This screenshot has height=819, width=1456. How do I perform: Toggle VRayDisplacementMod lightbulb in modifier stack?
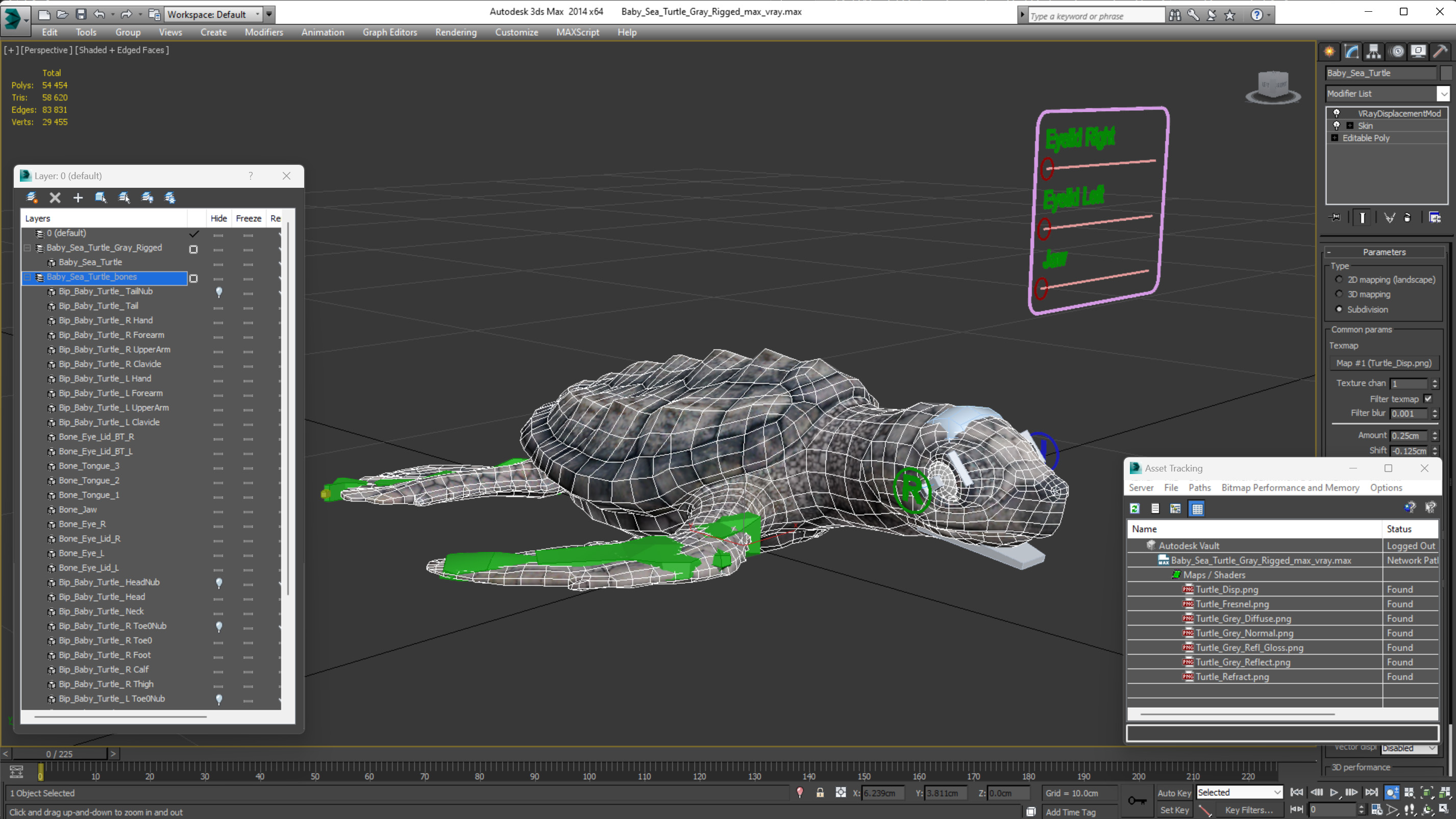click(x=1337, y=113)
